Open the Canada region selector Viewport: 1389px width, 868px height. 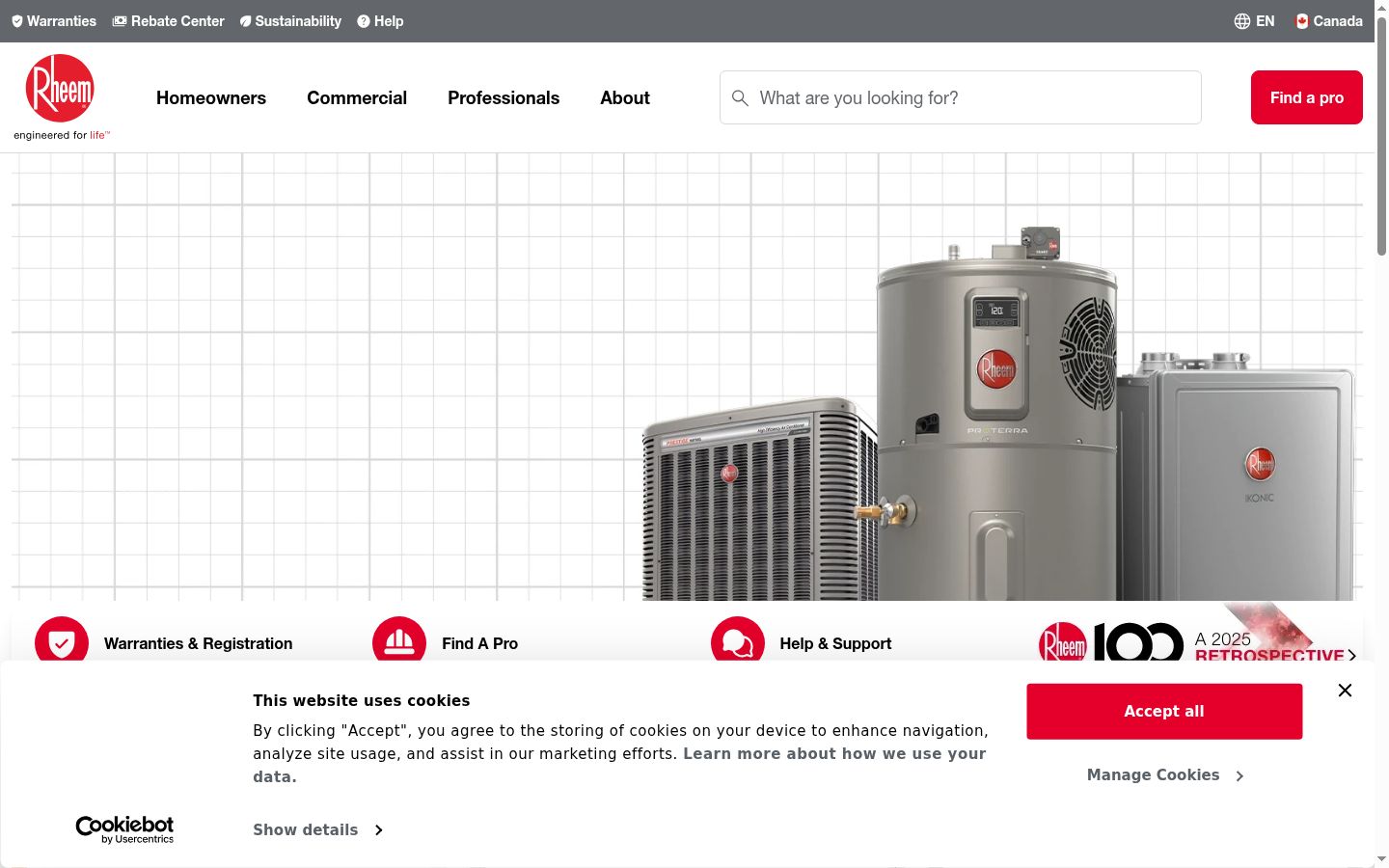coord(1329,21)
